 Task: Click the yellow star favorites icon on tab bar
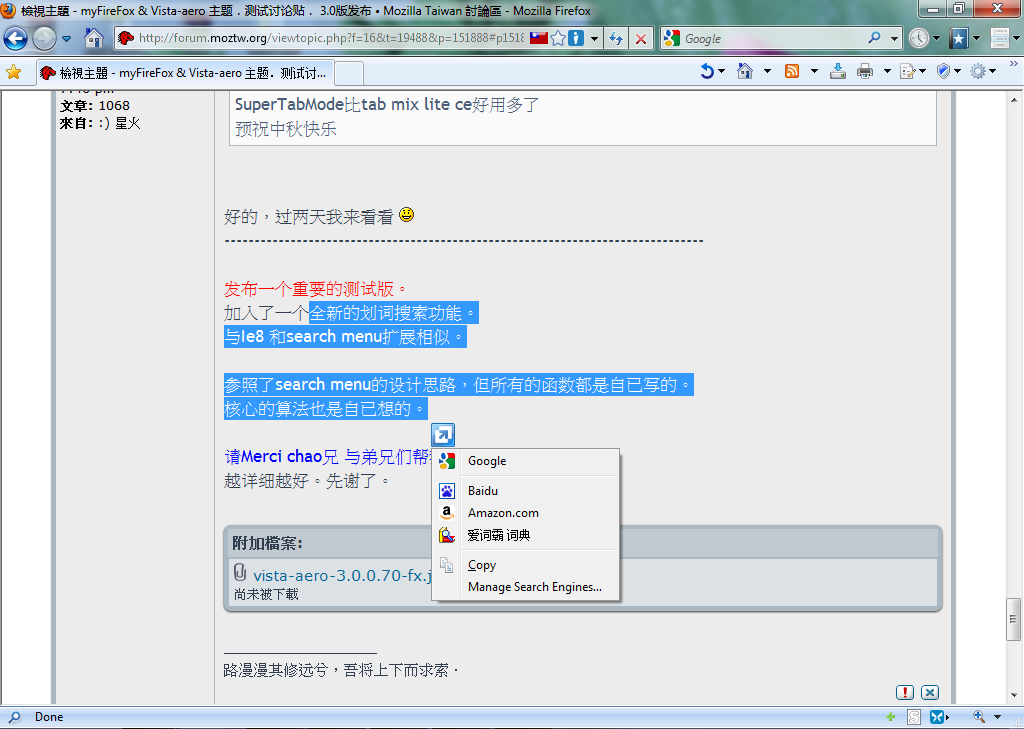tap(14, 72)
